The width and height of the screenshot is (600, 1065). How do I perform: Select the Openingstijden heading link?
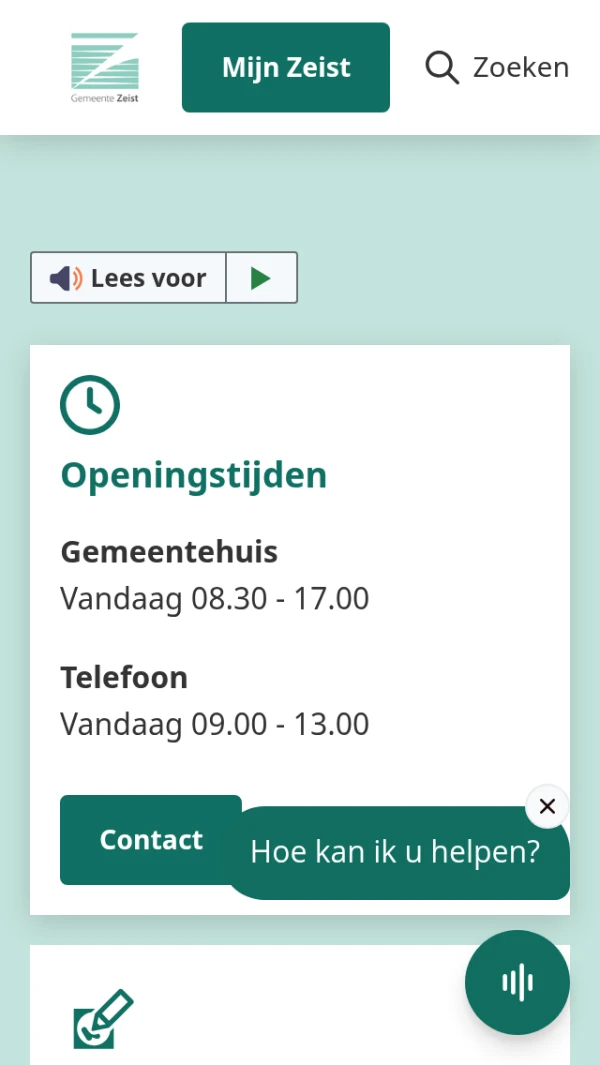click(193, 475)
